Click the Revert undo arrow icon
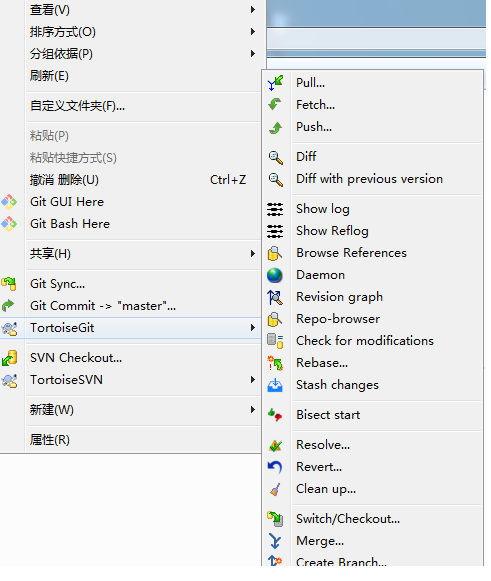 point(275,467)
